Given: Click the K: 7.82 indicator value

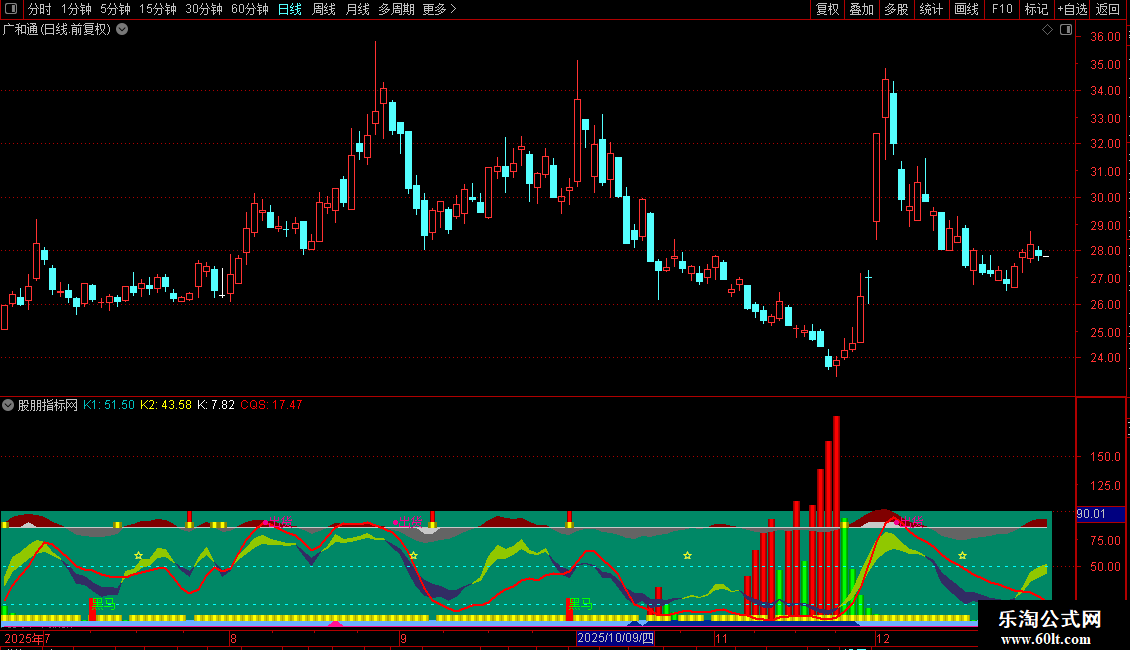Looking at the screenshot, I should pos(215,405).
